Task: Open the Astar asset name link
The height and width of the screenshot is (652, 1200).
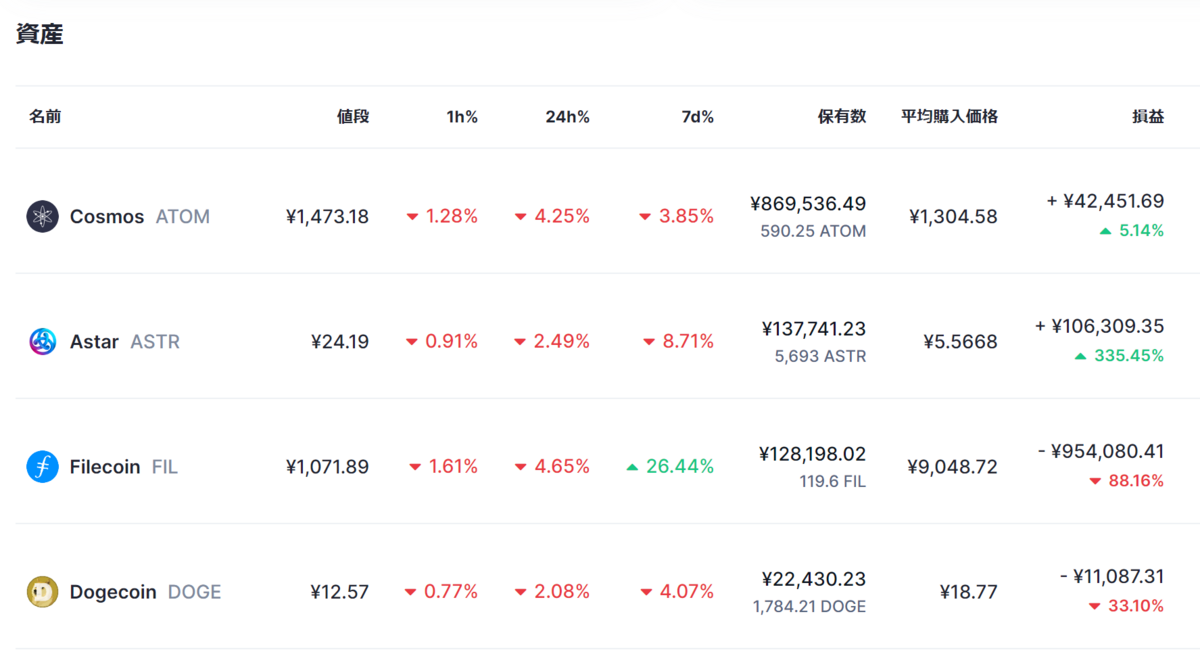Action: (x=94, y=341)
